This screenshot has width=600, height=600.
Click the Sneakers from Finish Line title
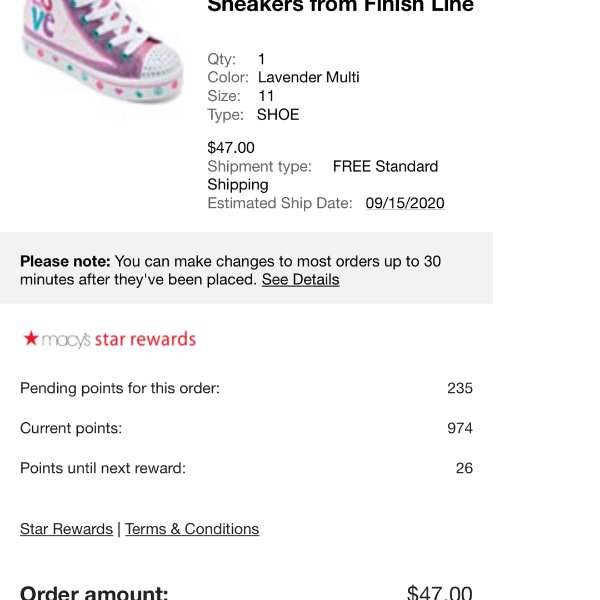coord(340,6)
